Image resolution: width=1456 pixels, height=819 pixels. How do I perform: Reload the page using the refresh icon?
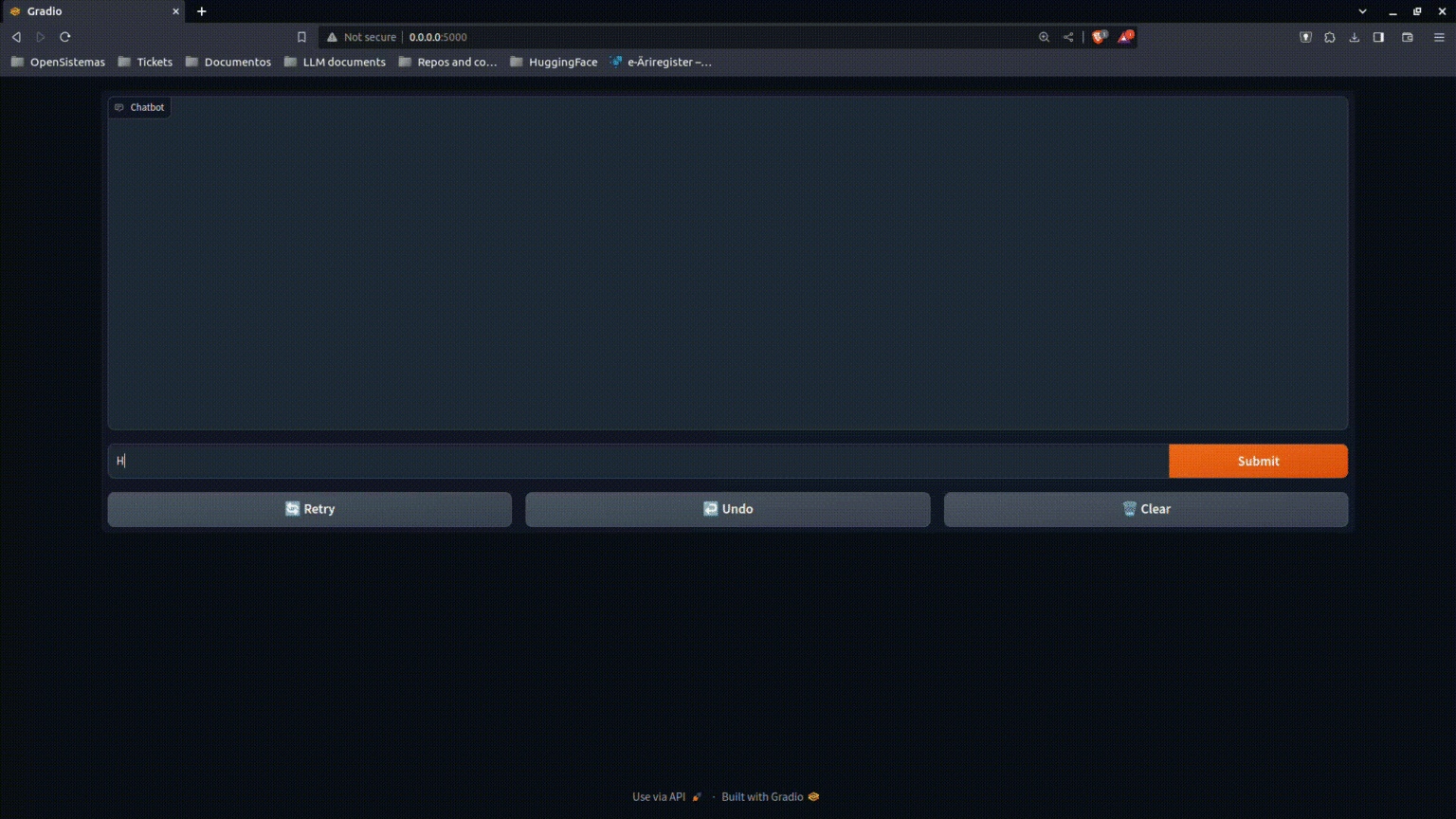pos(65,37)
